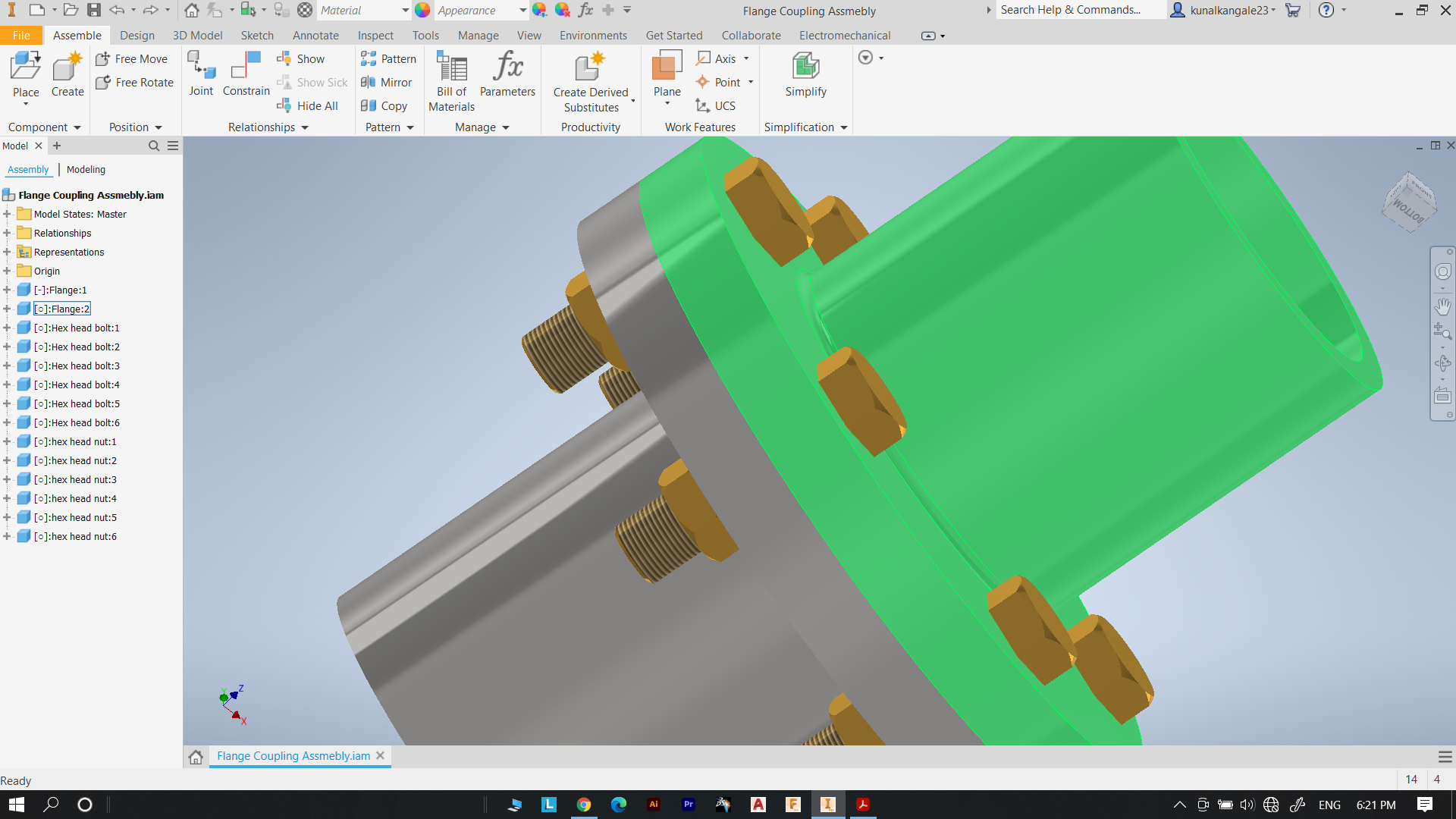Click the Simplify tool

pyautogui.click(x=805, y=74)
